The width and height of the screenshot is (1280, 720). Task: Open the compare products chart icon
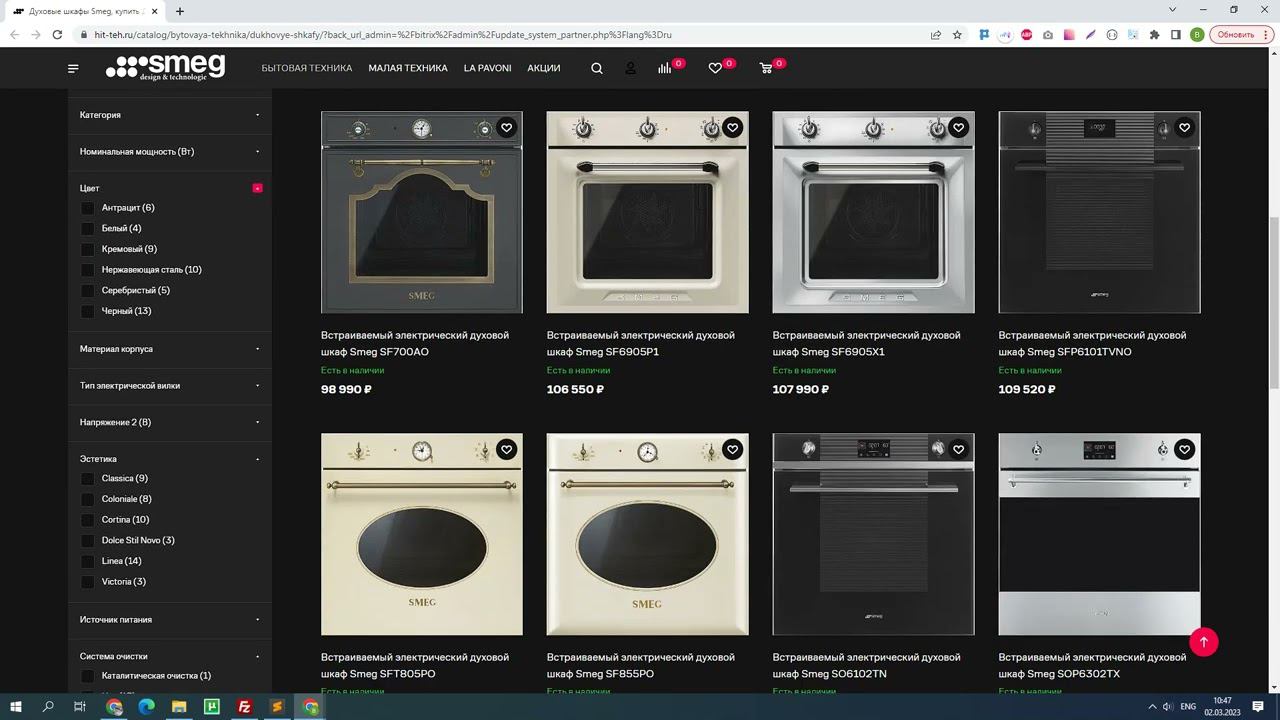[665, 68]
